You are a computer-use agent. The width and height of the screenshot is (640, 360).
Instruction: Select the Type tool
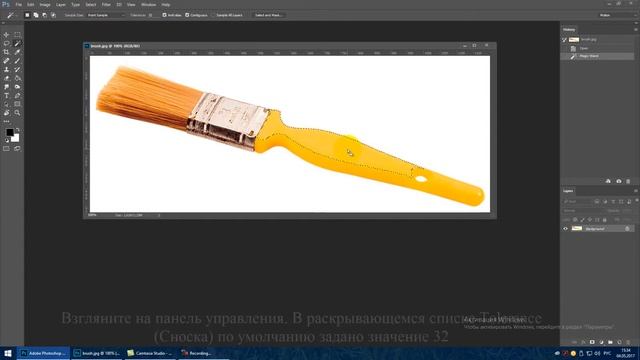point(6,96)
